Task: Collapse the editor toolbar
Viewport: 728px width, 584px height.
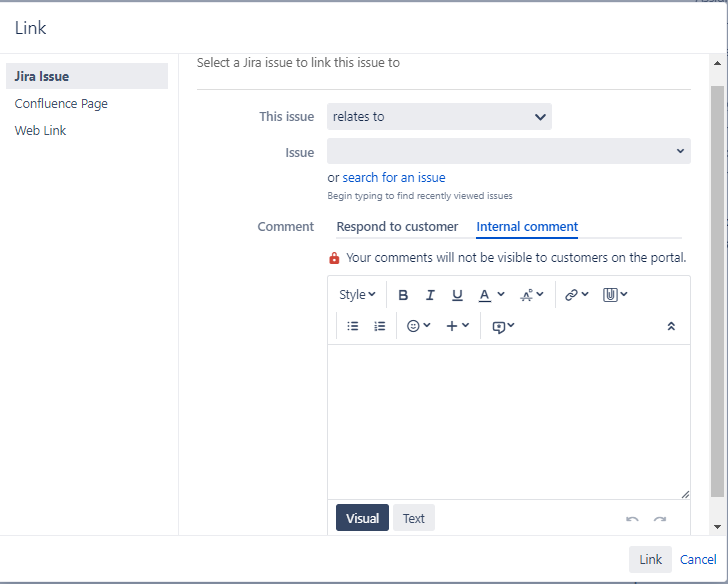Action: tap(671, 326)
